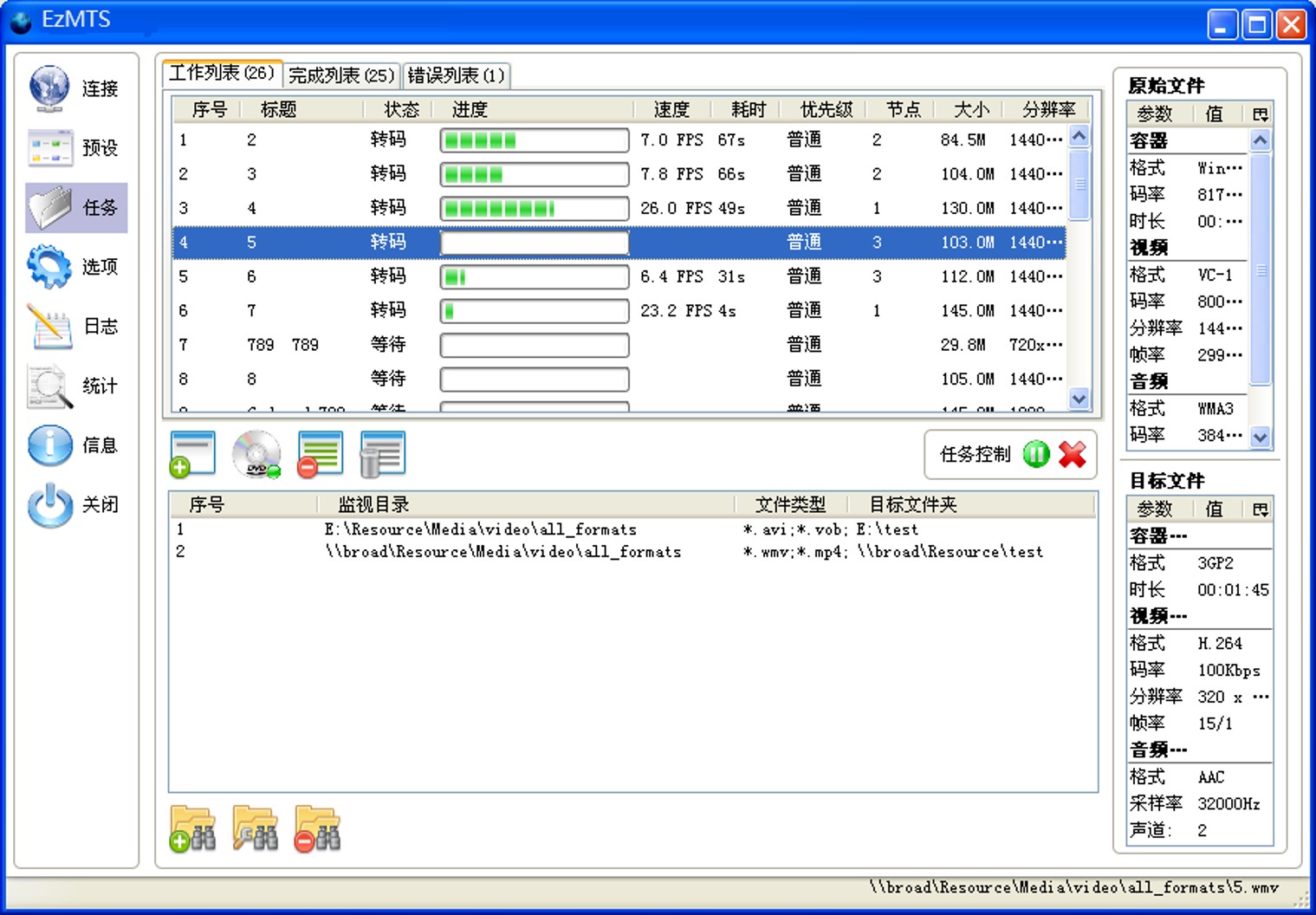Click the add task icon

pyautogui.click(x=192, y=454)
